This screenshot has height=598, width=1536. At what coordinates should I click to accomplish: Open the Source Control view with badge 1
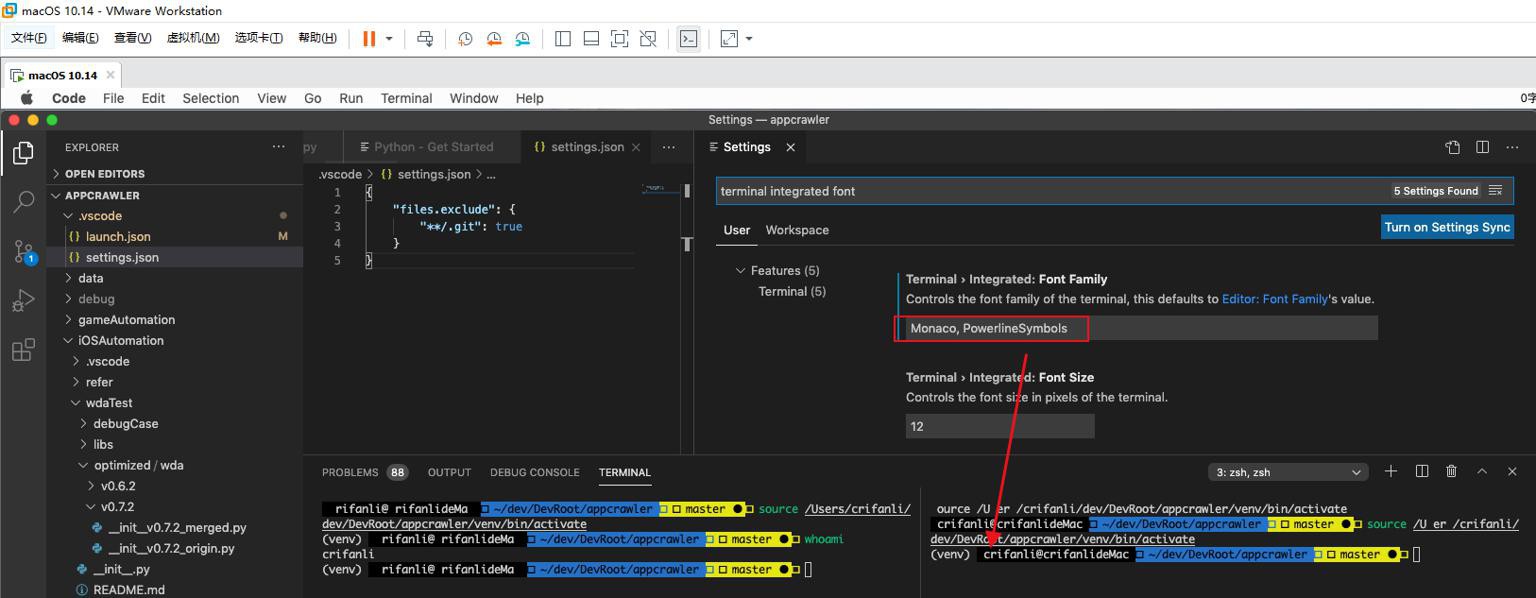(x=23, y=251)
